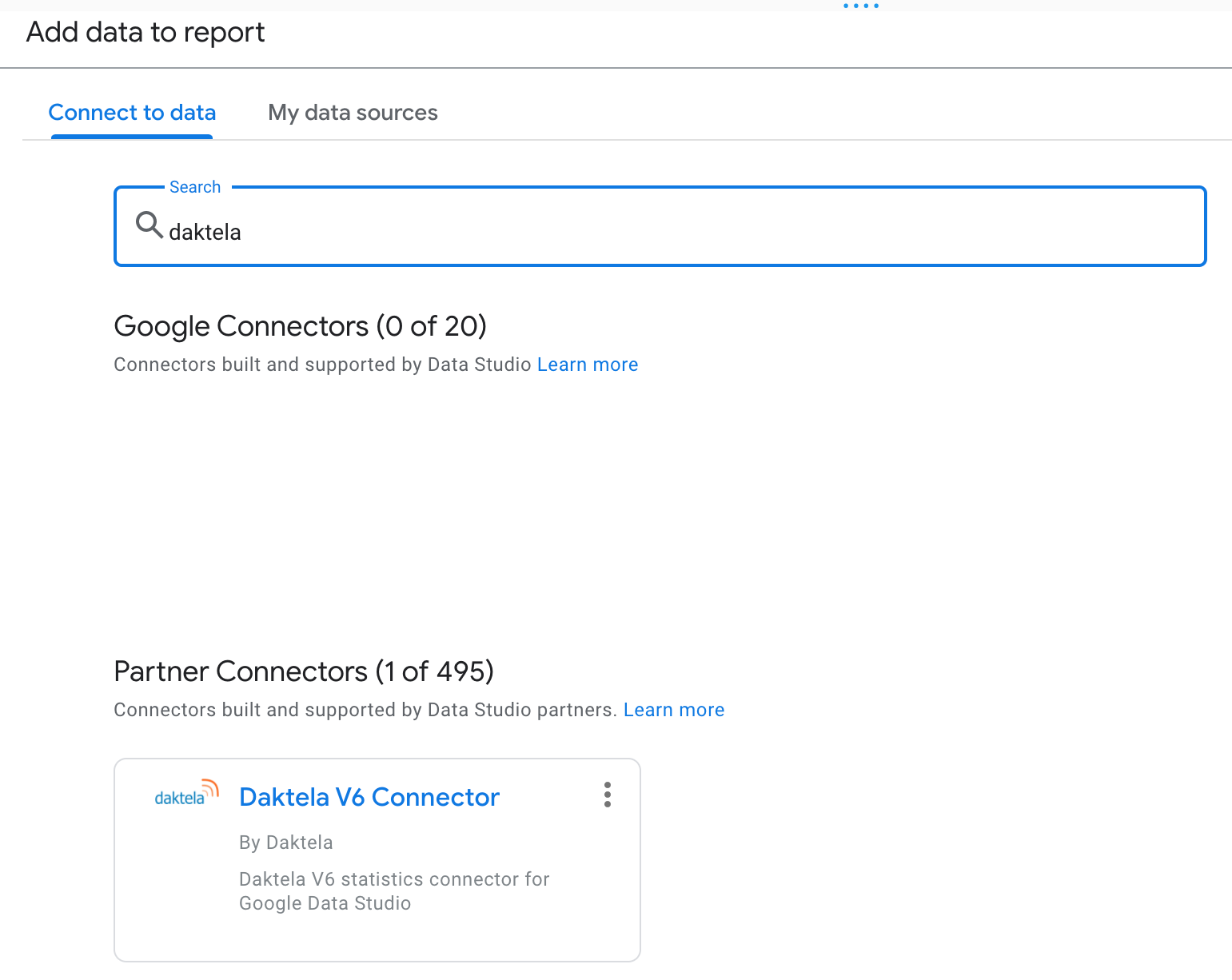Click the search magnifier icon

pos(149,225)
